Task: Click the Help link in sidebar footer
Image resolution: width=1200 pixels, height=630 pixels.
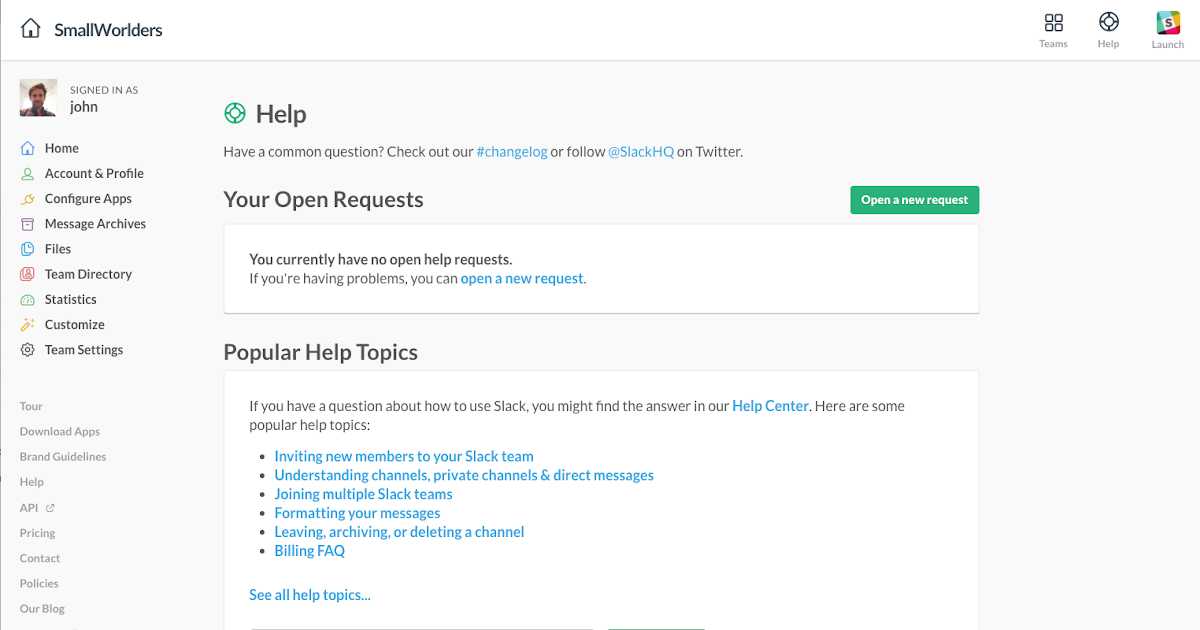Action: [x=32, y=482]
